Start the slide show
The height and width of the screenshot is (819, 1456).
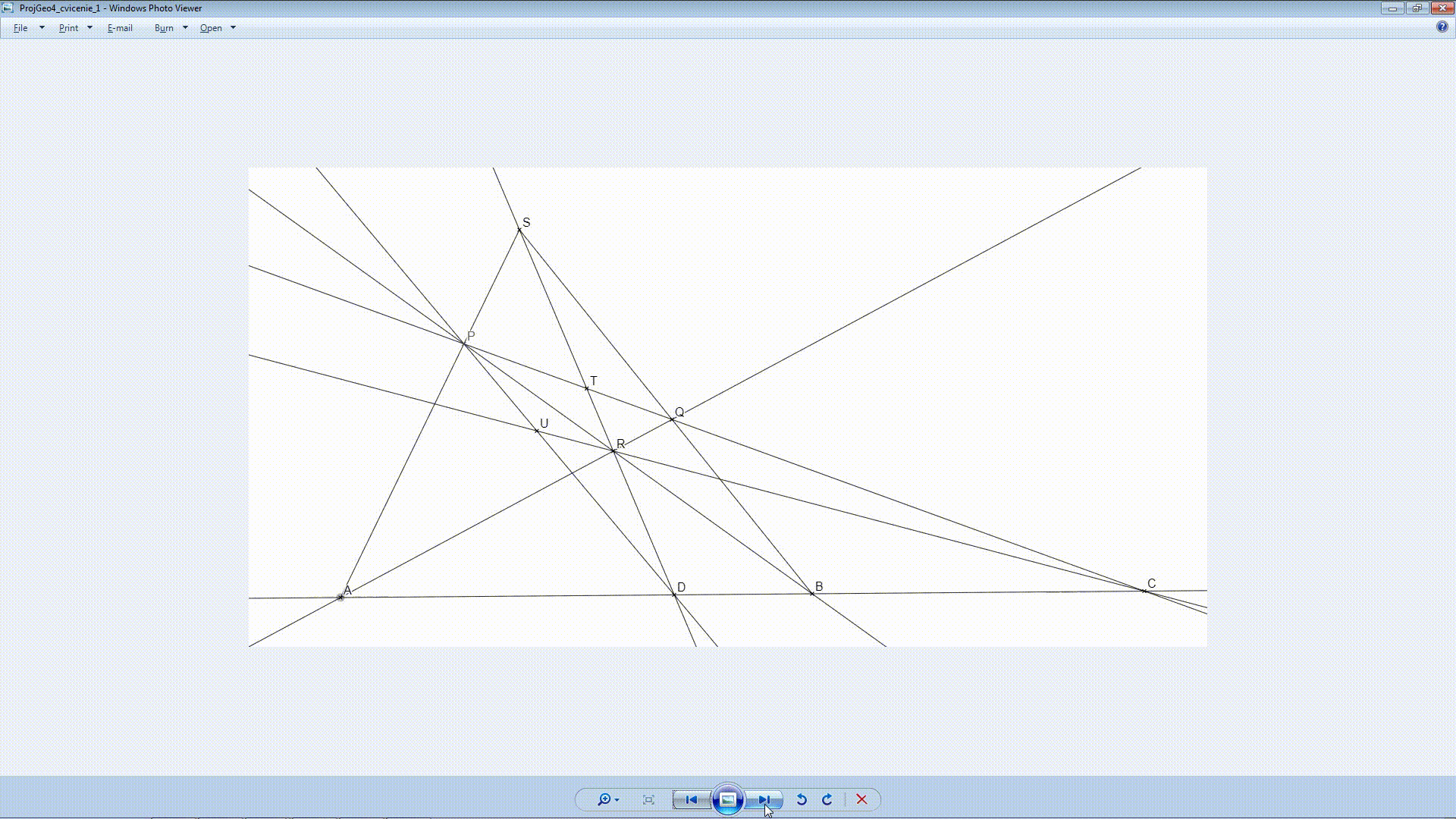[x=727, y=799]
